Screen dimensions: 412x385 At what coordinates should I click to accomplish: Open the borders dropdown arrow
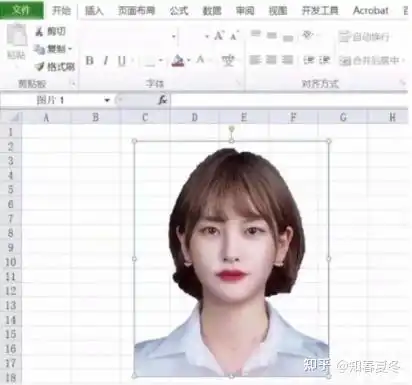click(x=161, y=61)
